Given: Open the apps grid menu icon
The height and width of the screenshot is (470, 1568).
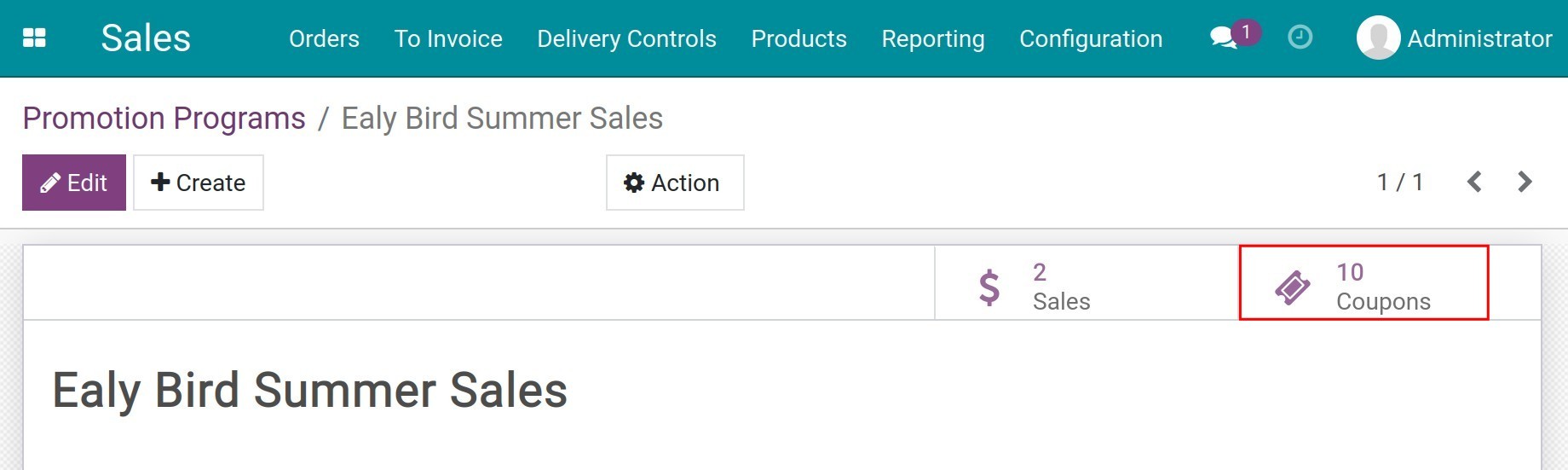Looking at the screenshot, I should tap(34, 38).
